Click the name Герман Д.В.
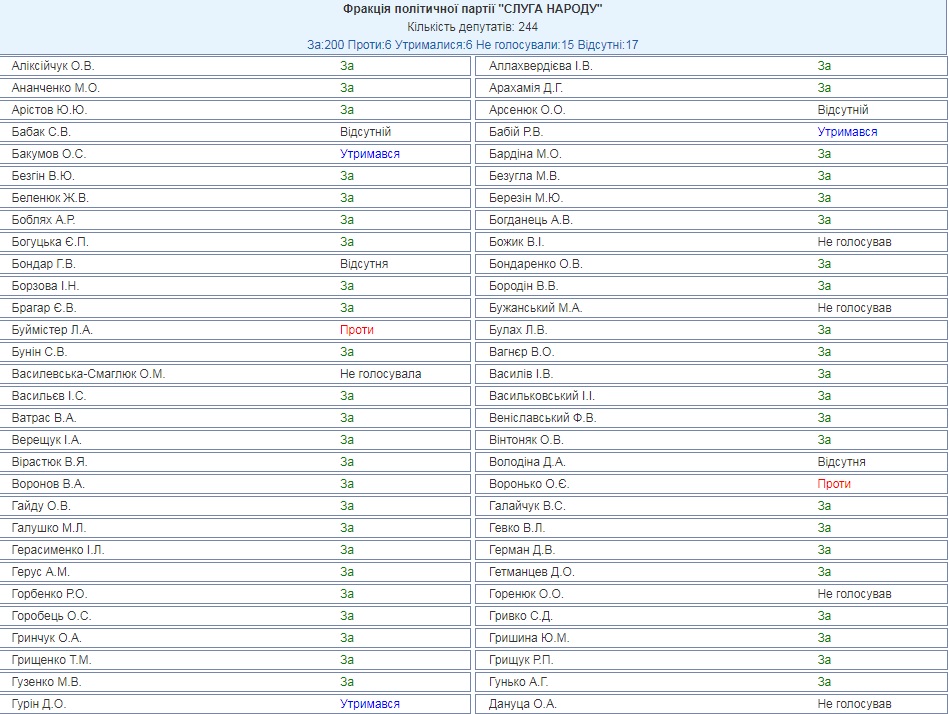 [x=522, y=550]
